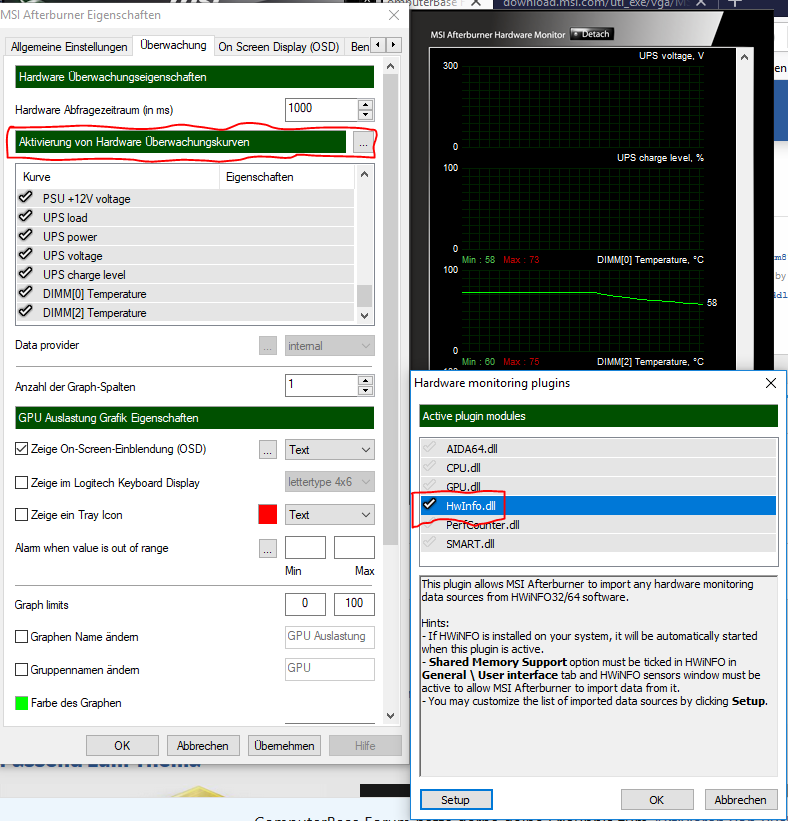Toggle PSU +12V voltage curve checkmark
788x821 pixels.
coord(25,198)
